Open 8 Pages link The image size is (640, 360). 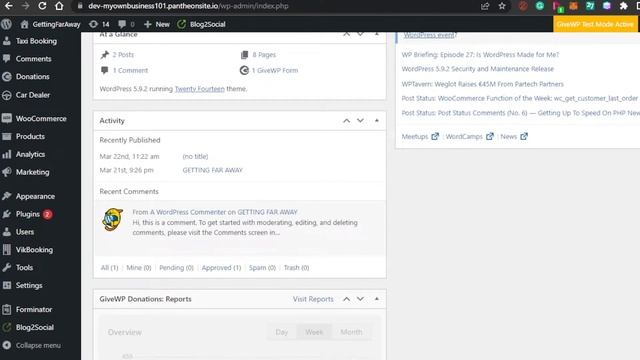click(x=264, y=55)
